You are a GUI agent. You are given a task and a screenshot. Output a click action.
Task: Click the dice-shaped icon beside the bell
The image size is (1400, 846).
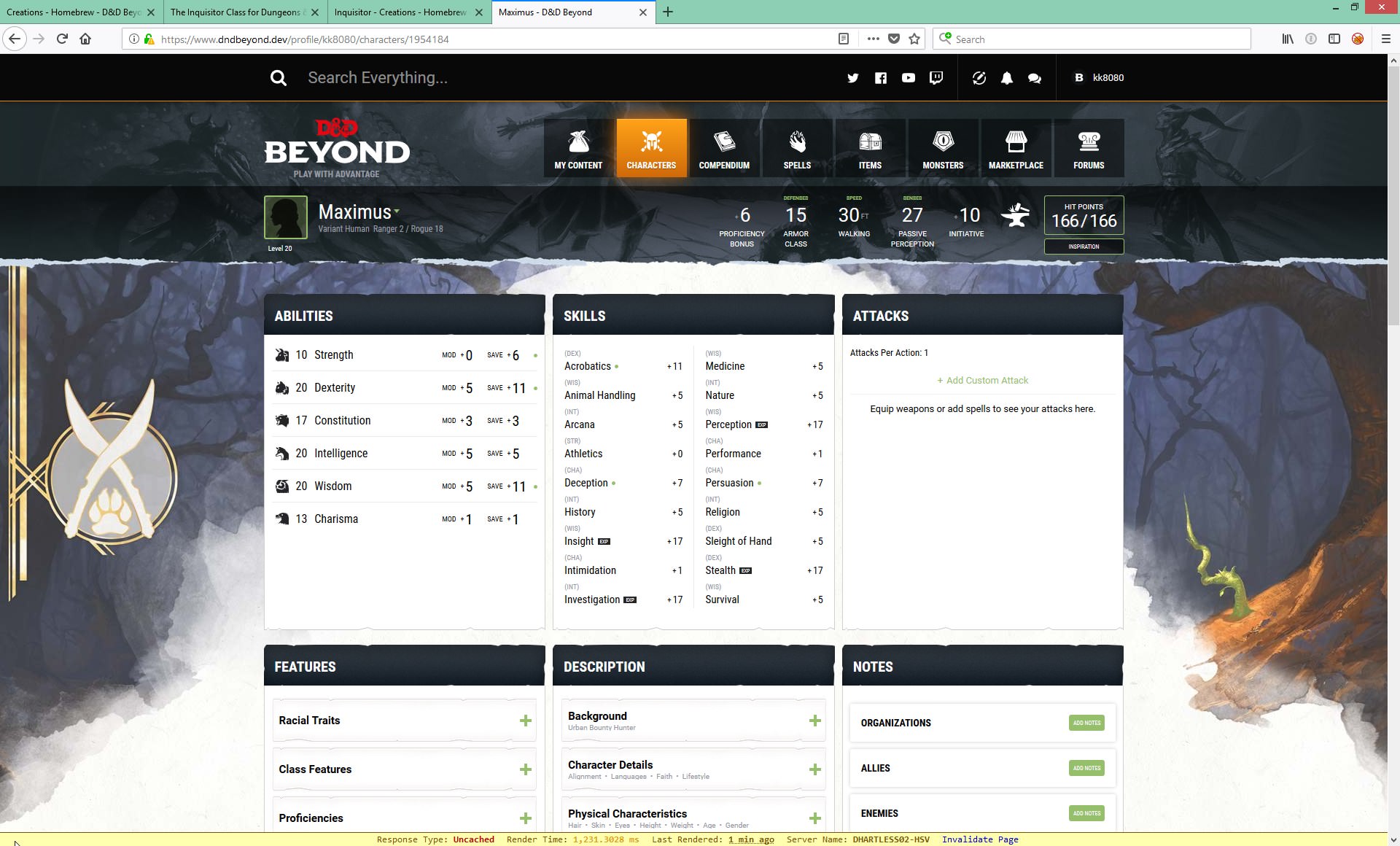(x=979, y=78)
